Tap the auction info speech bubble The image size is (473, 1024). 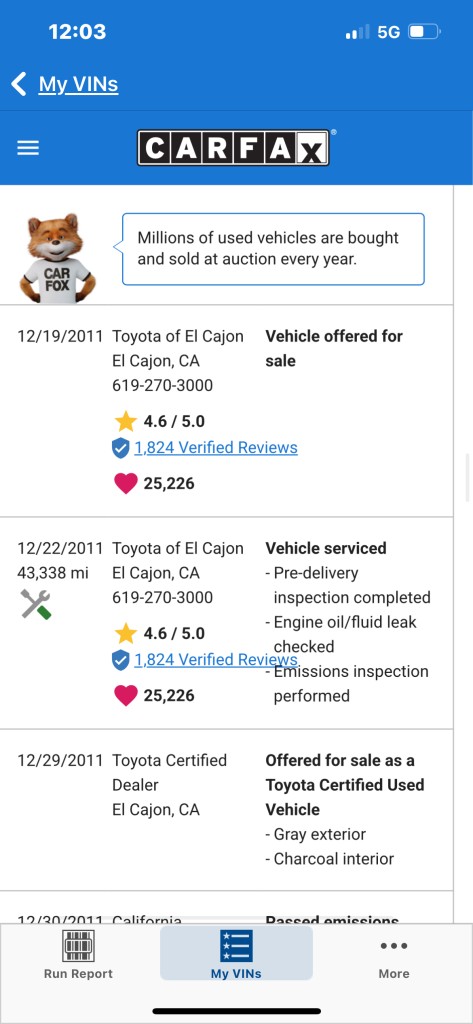coord(272,249)
